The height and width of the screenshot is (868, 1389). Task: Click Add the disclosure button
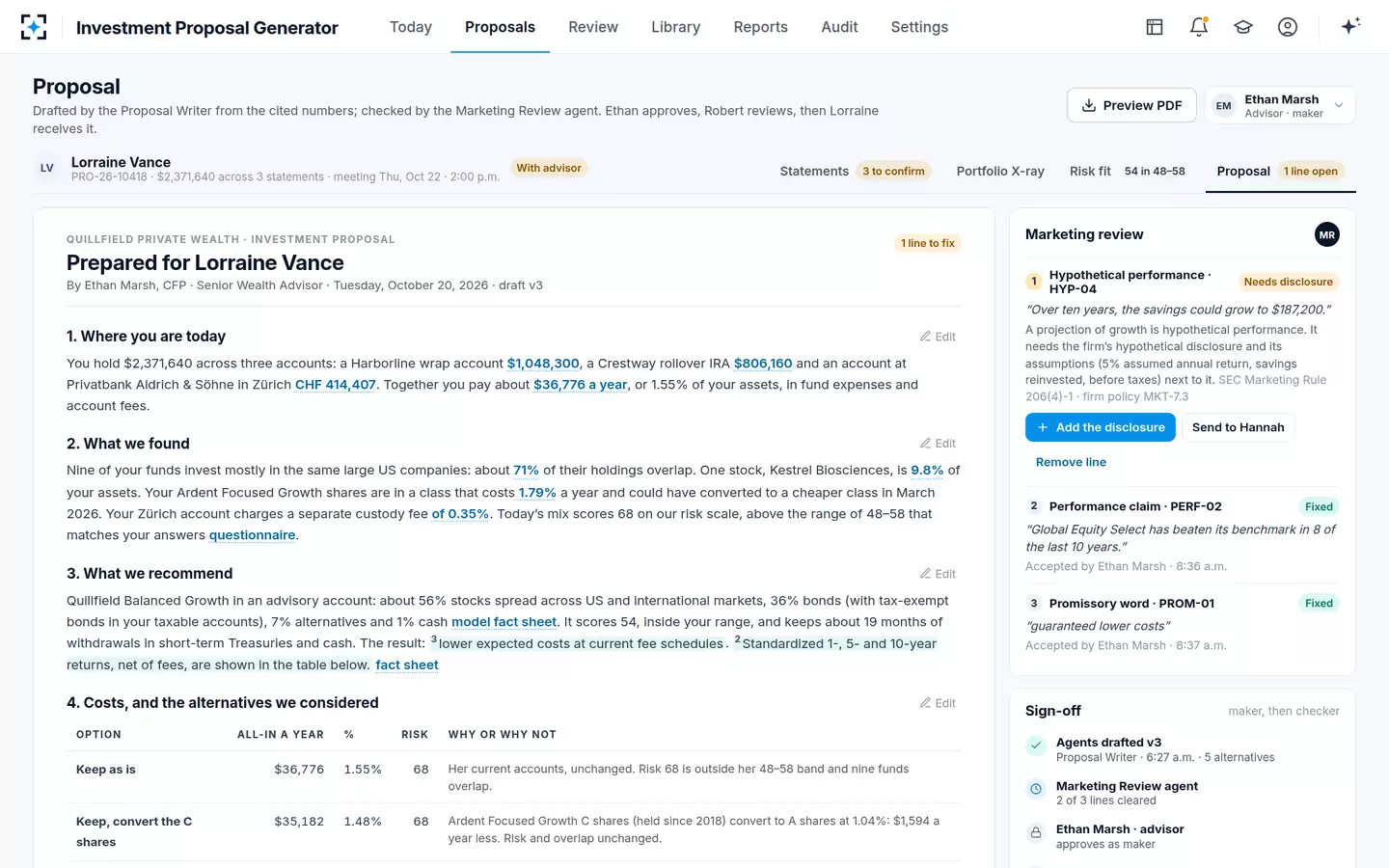(x=1101, y=427)
